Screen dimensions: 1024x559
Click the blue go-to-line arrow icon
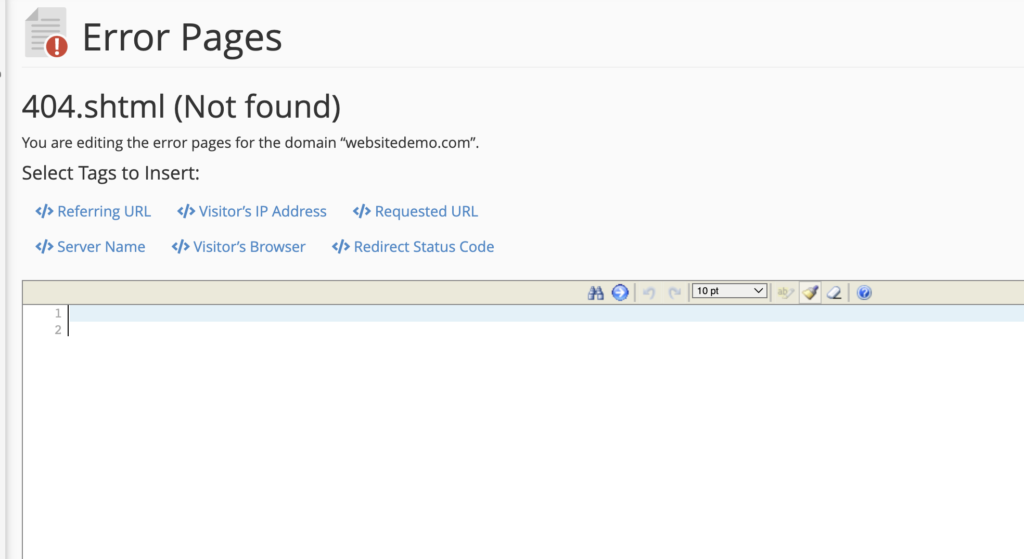pyautogui.click(x=620, y=292)
